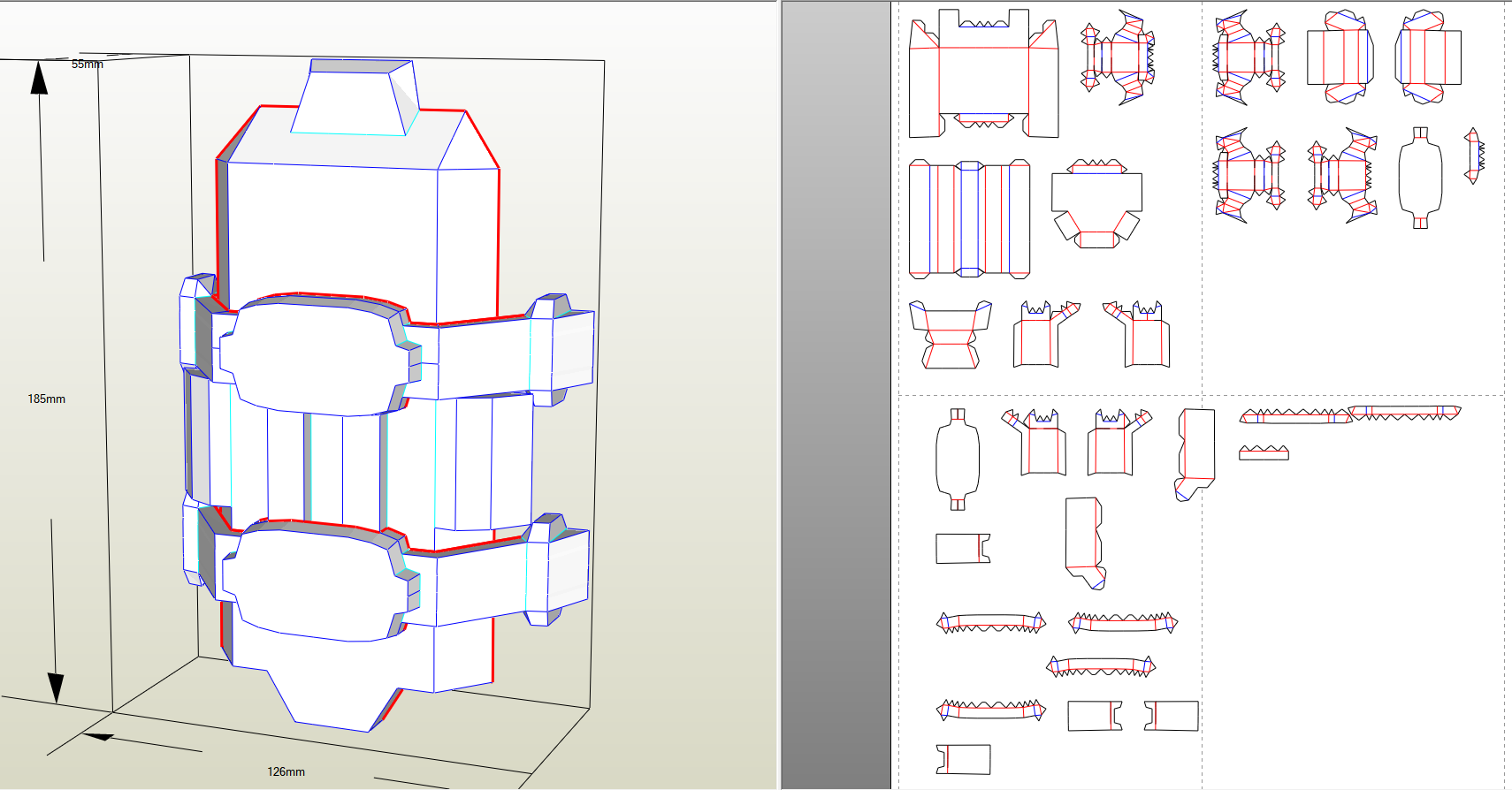This screenshot has width=1512, height=790.
Task: Select the middle curved strip between the strip rows
Action: click(x=1101, y=666)
